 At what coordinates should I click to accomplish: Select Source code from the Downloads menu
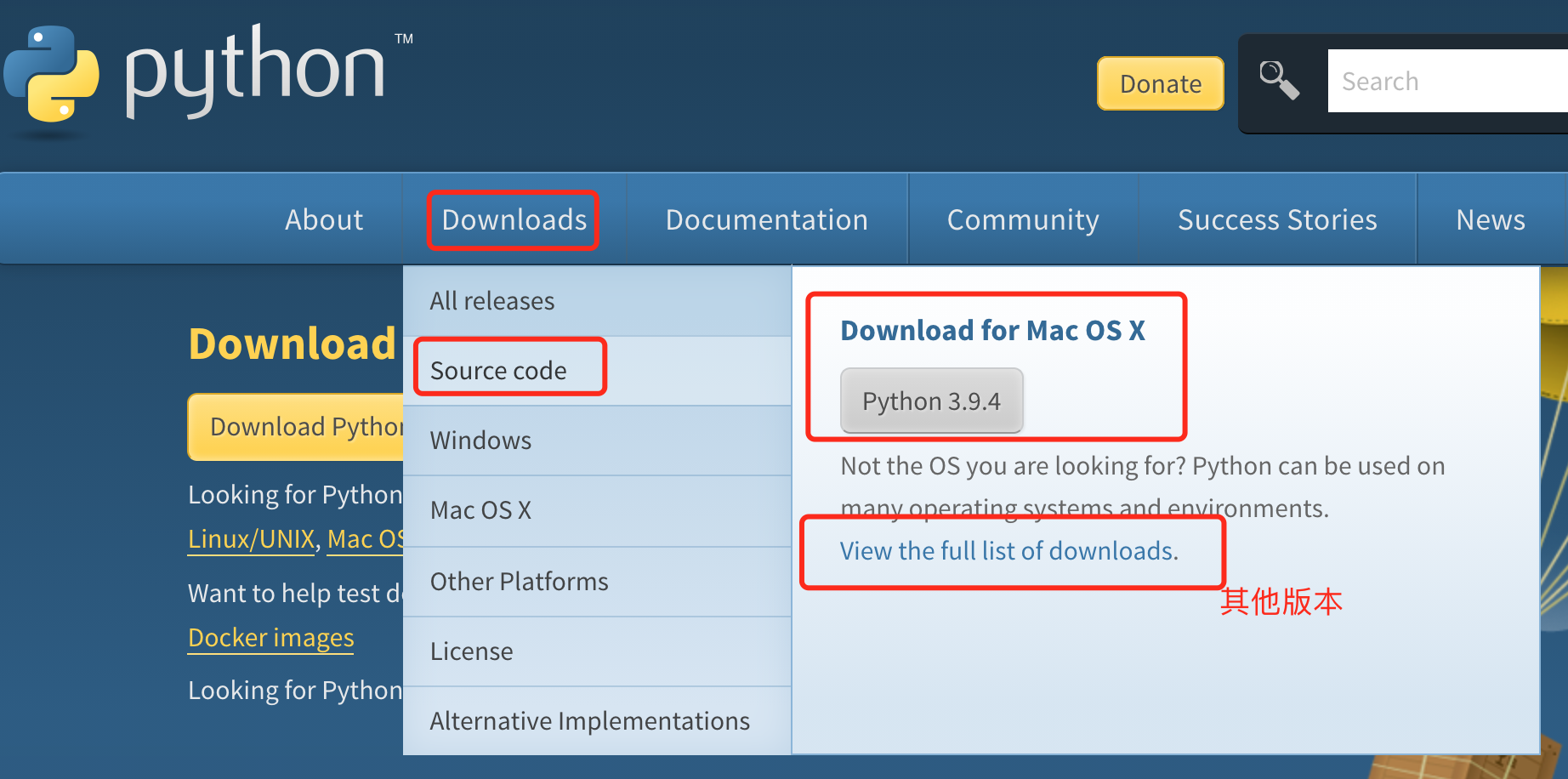[x=498, y=369]
